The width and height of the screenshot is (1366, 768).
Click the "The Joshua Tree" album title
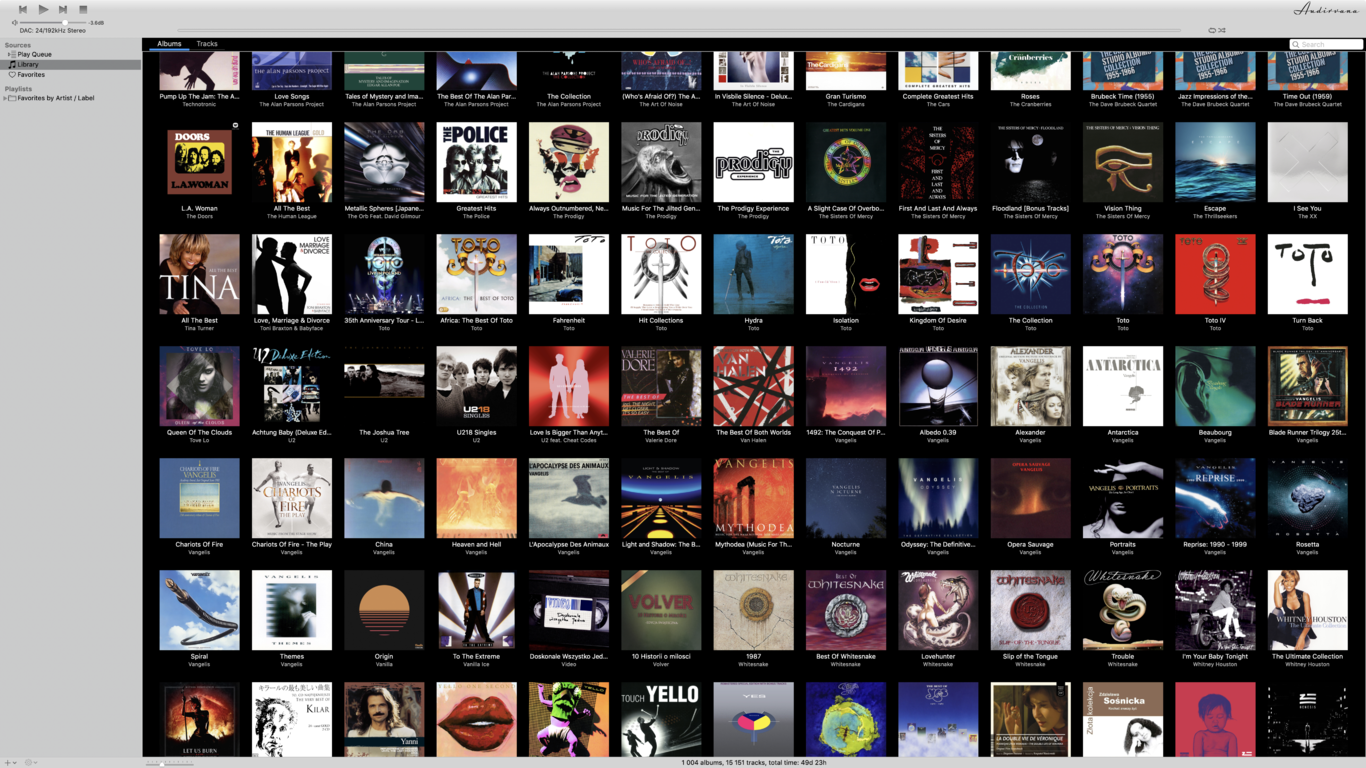coord(384,433)
